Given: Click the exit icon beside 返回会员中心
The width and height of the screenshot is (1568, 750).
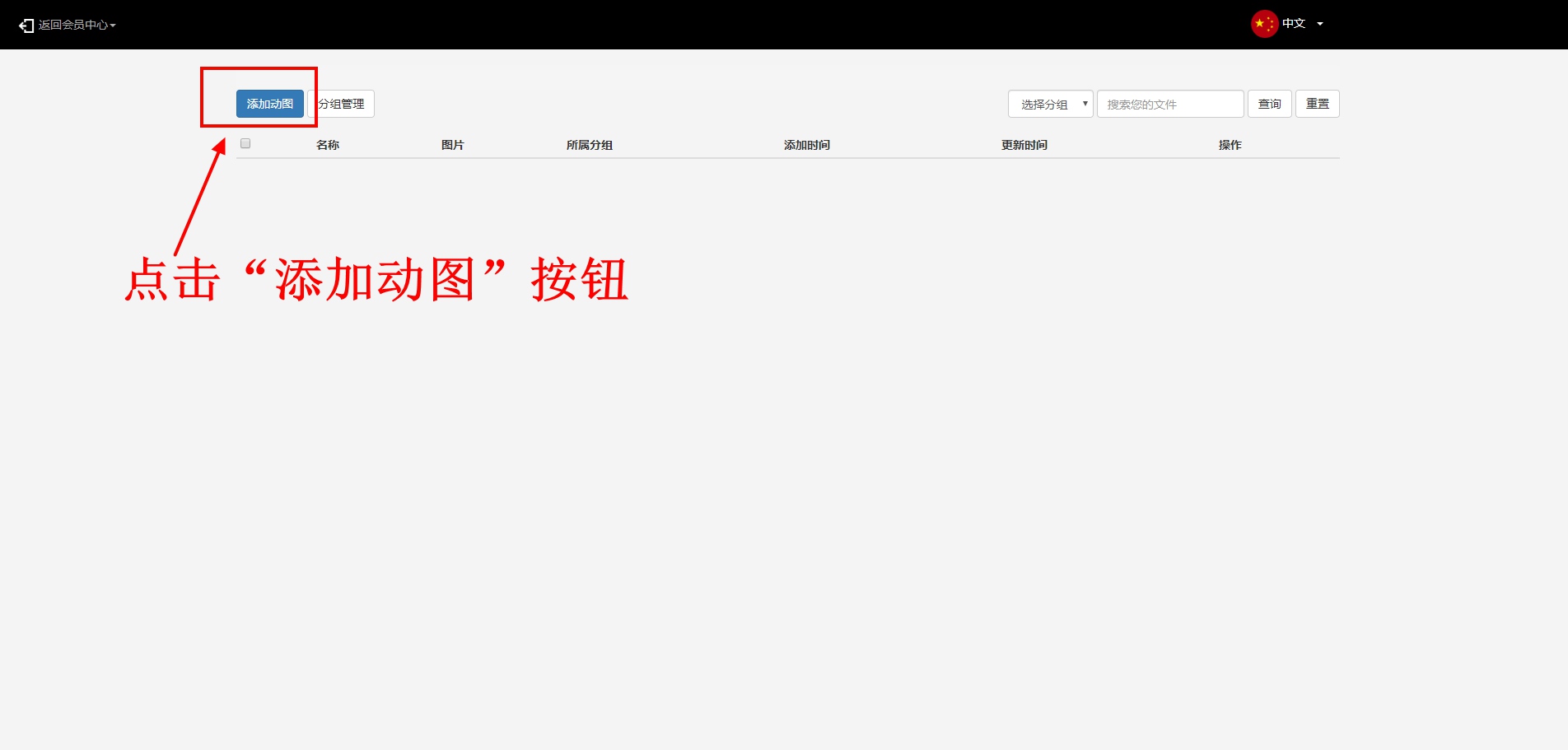Looking at the screenshot, I should click(26, 26).
